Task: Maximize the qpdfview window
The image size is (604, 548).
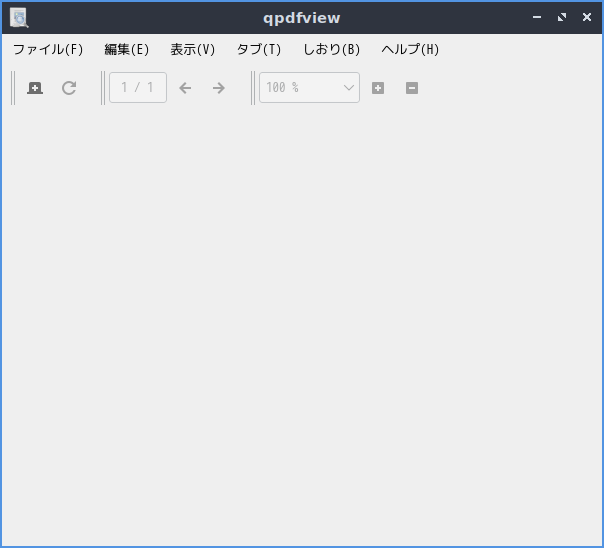Action: click(562, 17)
